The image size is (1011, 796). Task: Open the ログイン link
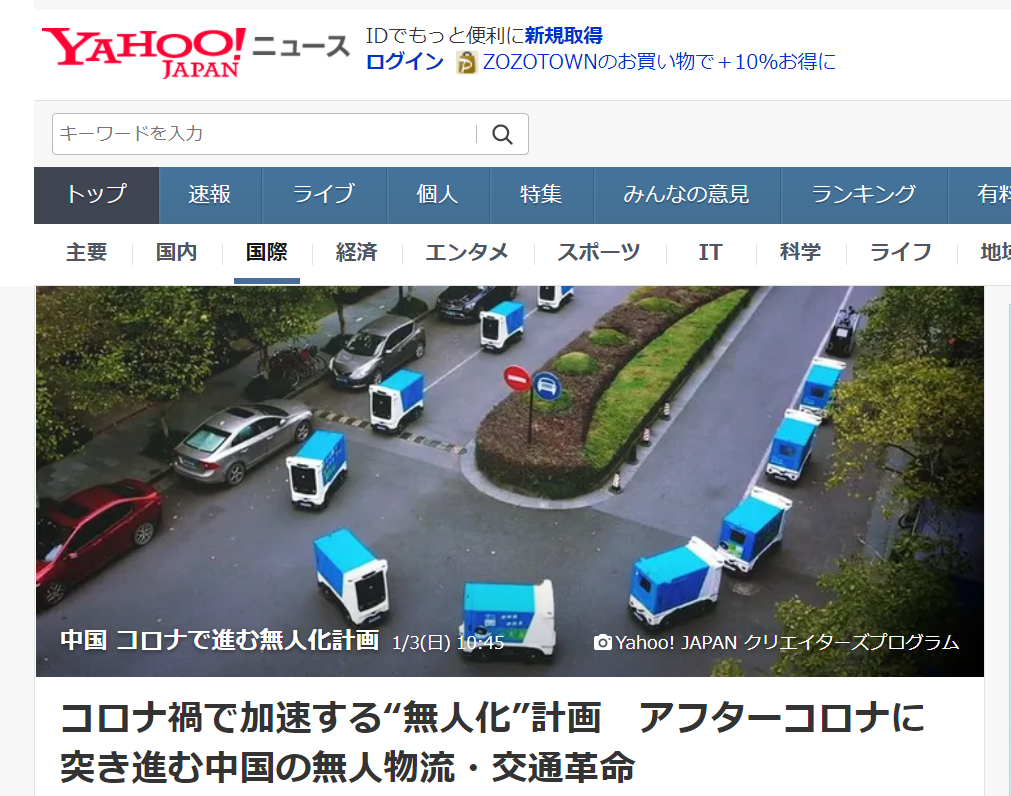405,62
